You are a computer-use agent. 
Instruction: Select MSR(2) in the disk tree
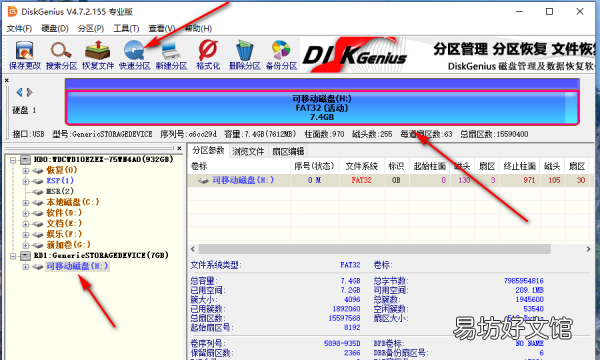pyautogui.click(x=60, y=191)
